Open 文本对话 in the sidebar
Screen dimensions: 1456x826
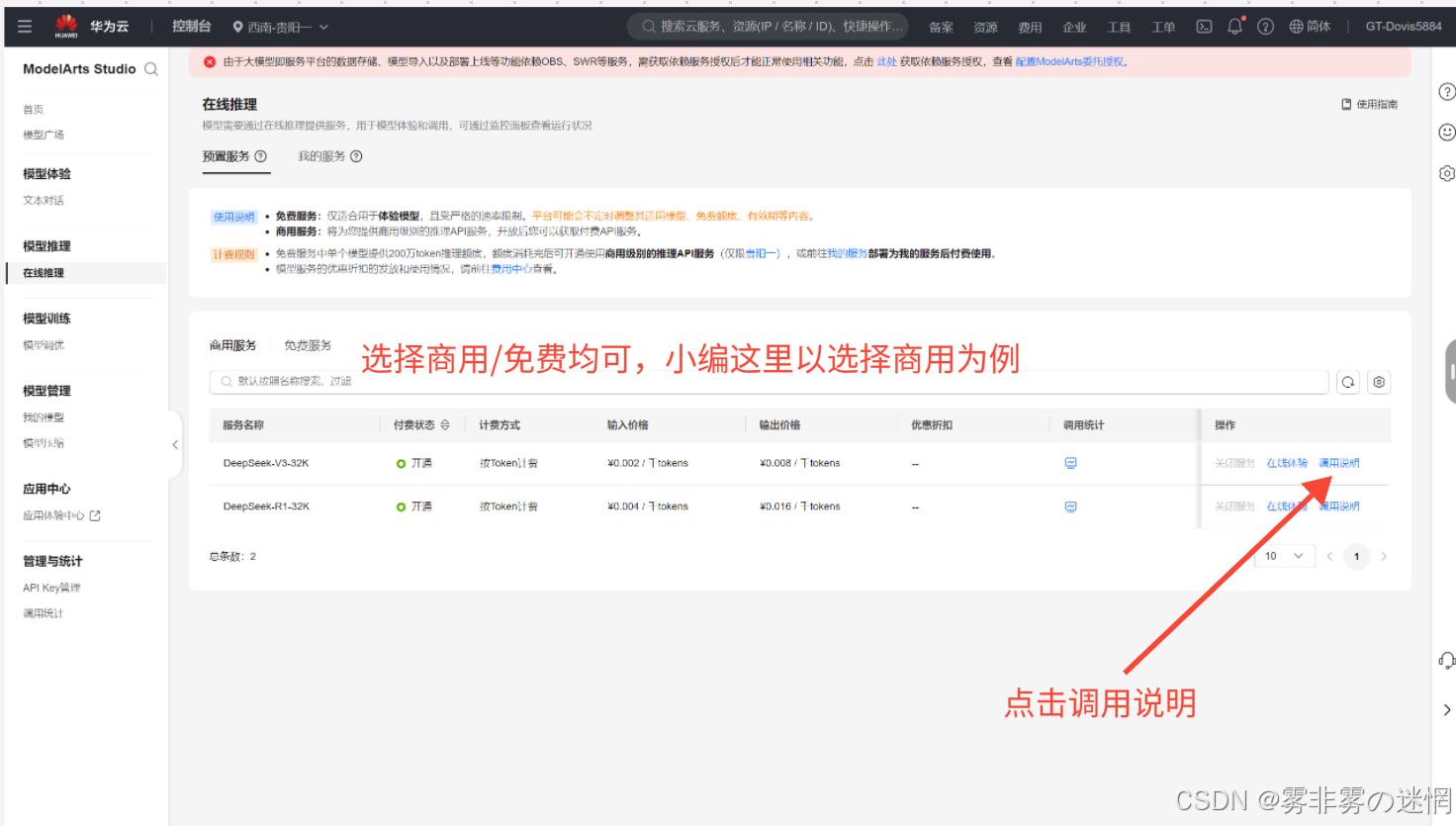[44, 200]
